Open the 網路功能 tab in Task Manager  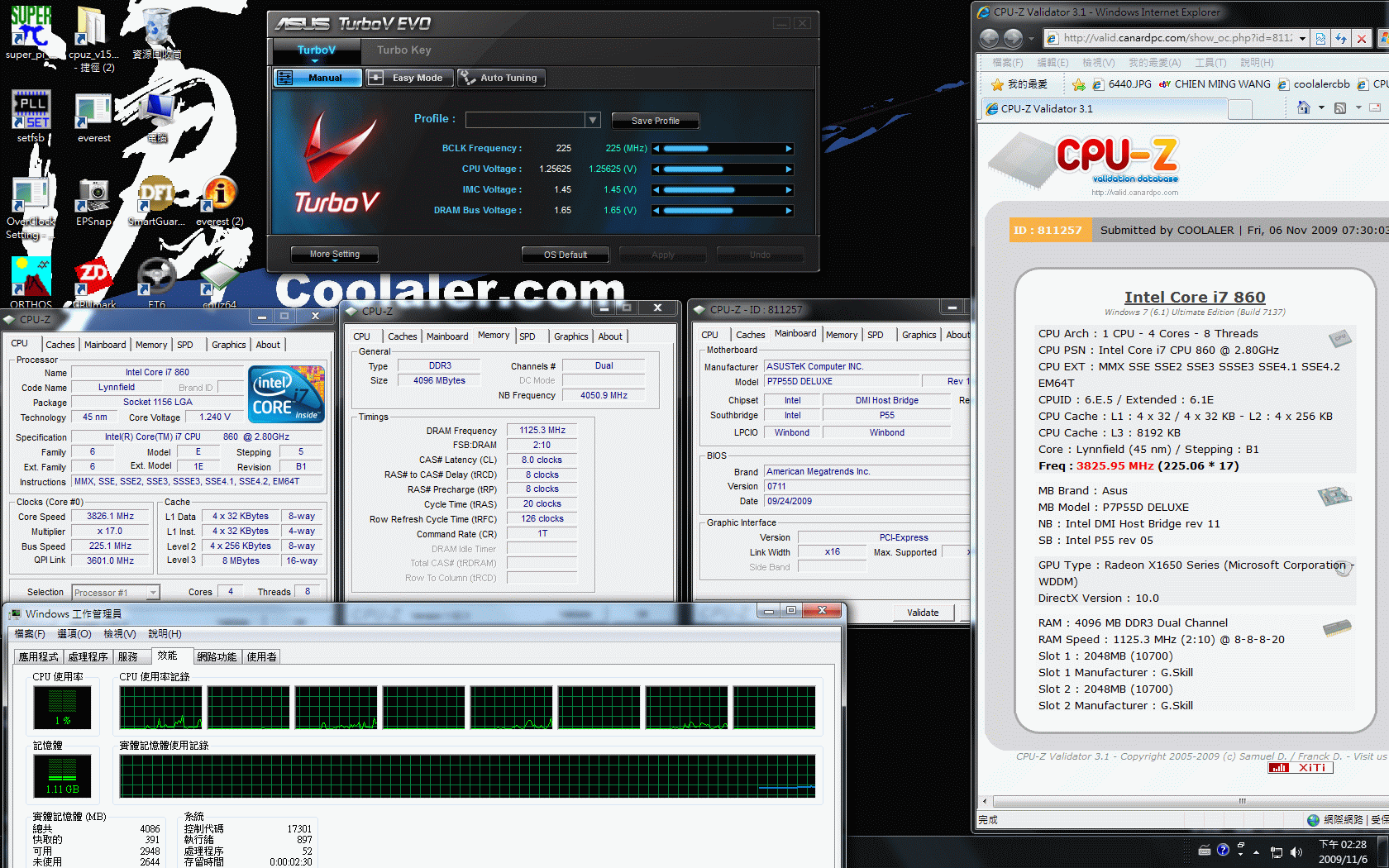[217, 657]
